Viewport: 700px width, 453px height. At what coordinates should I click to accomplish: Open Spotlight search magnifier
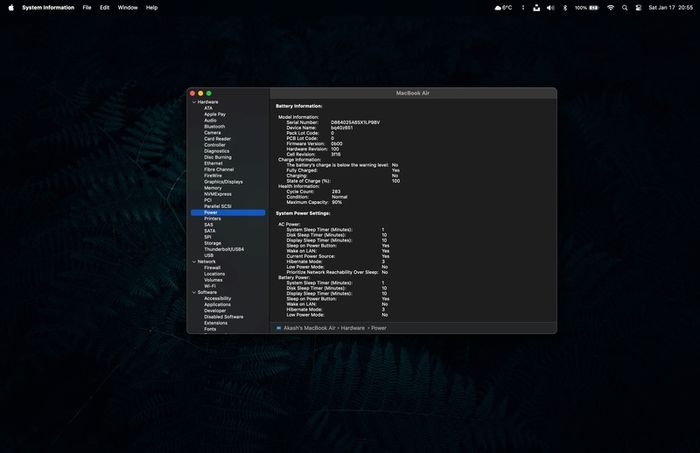625,8
